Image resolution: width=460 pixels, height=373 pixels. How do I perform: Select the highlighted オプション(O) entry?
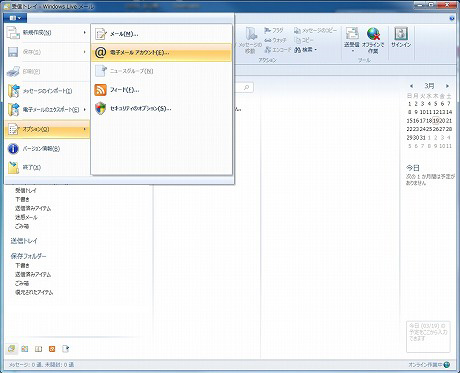pyautogui.click(x=47, y=129)
